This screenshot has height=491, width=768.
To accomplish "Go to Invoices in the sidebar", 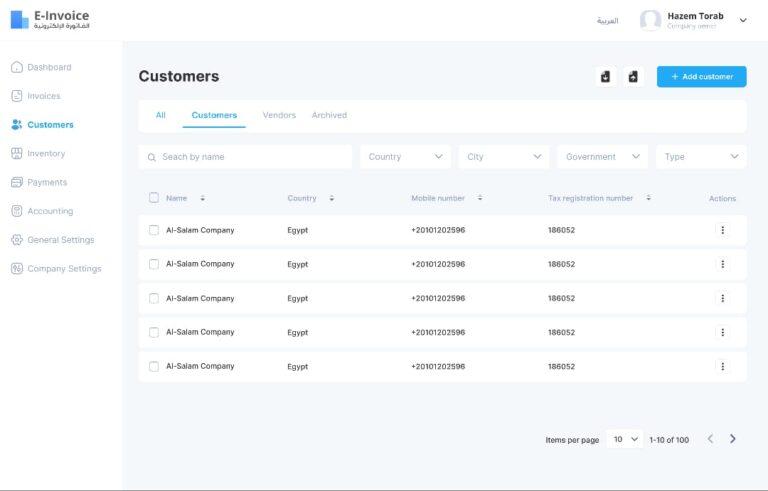I will [x=43, y=96].
